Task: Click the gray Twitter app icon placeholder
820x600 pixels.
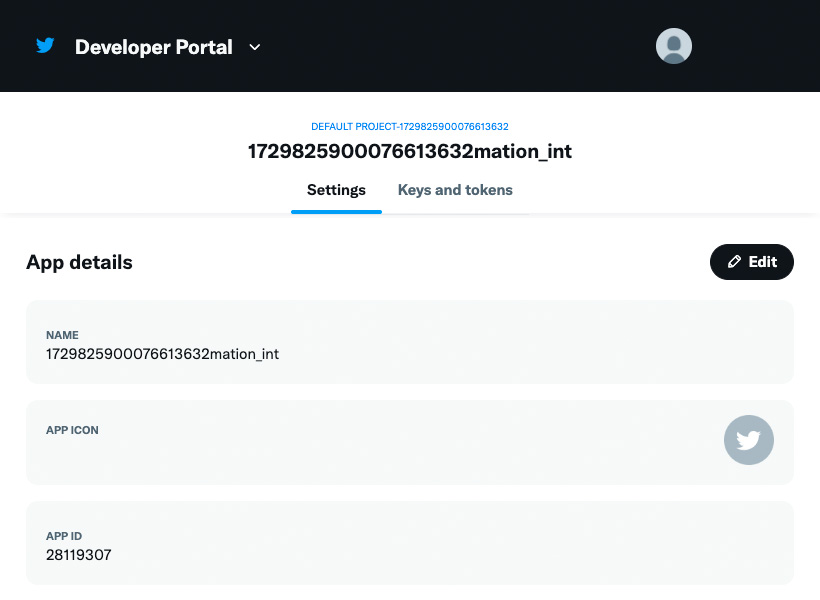Action: click(x=748, y=440)
